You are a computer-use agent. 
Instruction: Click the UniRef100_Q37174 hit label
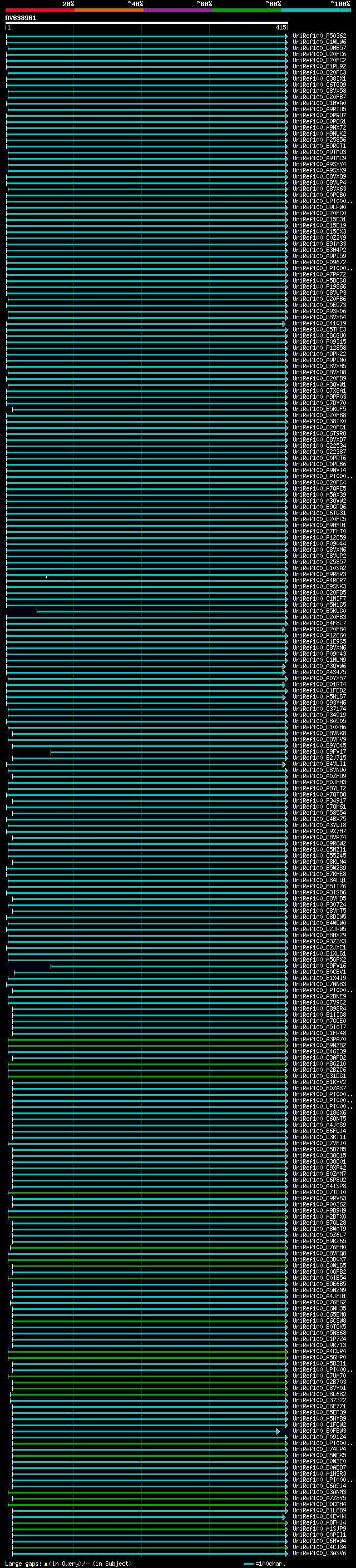[x=319, y=709]
